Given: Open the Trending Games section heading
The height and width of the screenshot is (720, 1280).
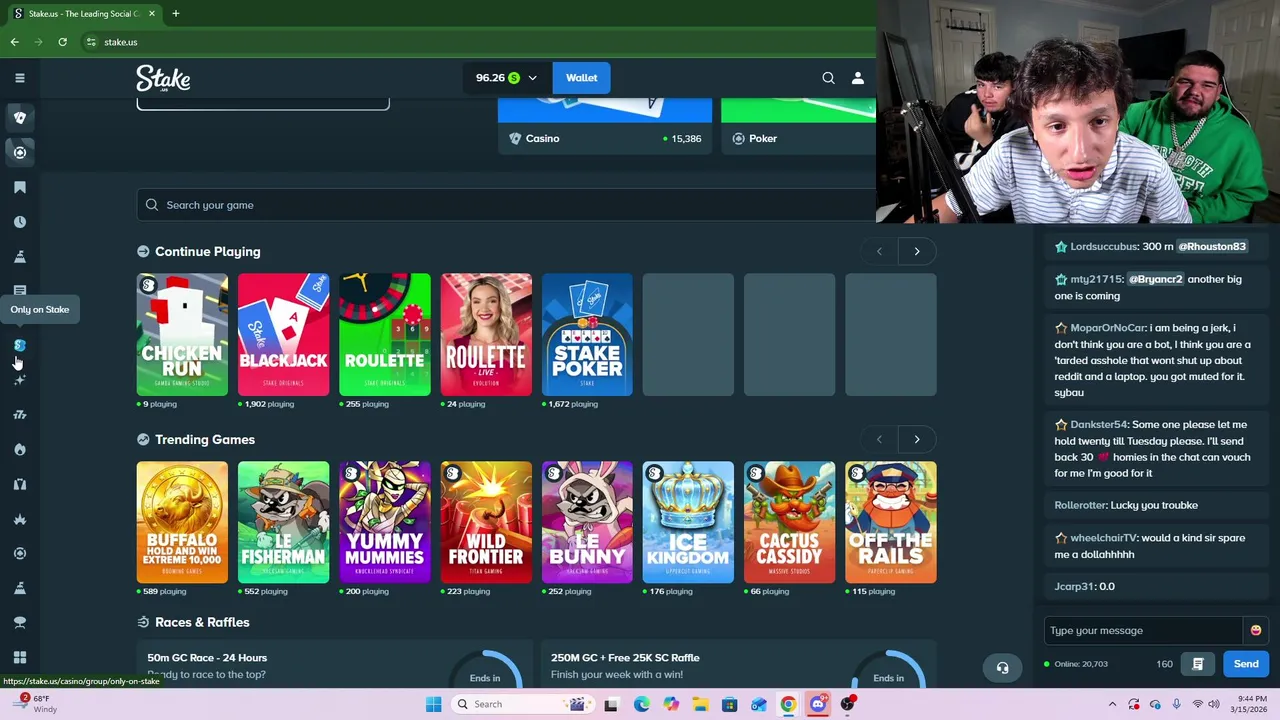Looking at the screenshot, I should pyautogui.click(x=205, y=440).
